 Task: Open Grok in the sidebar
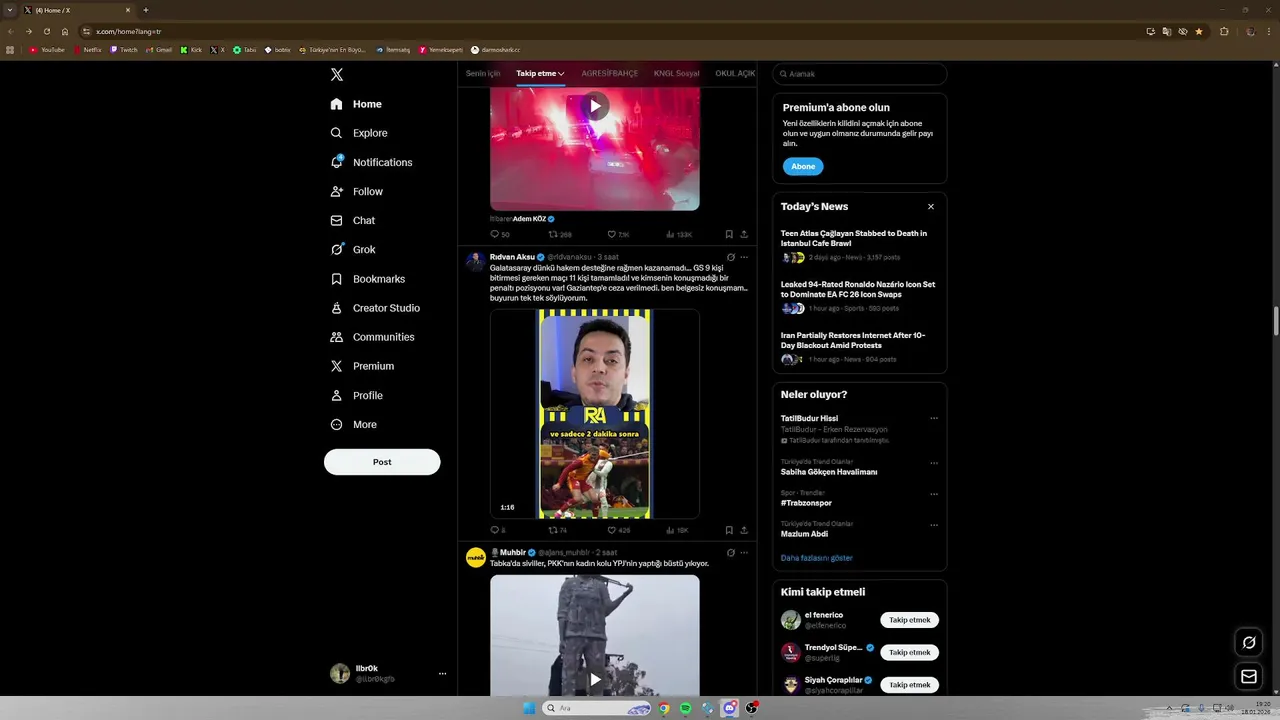point(352,249)
